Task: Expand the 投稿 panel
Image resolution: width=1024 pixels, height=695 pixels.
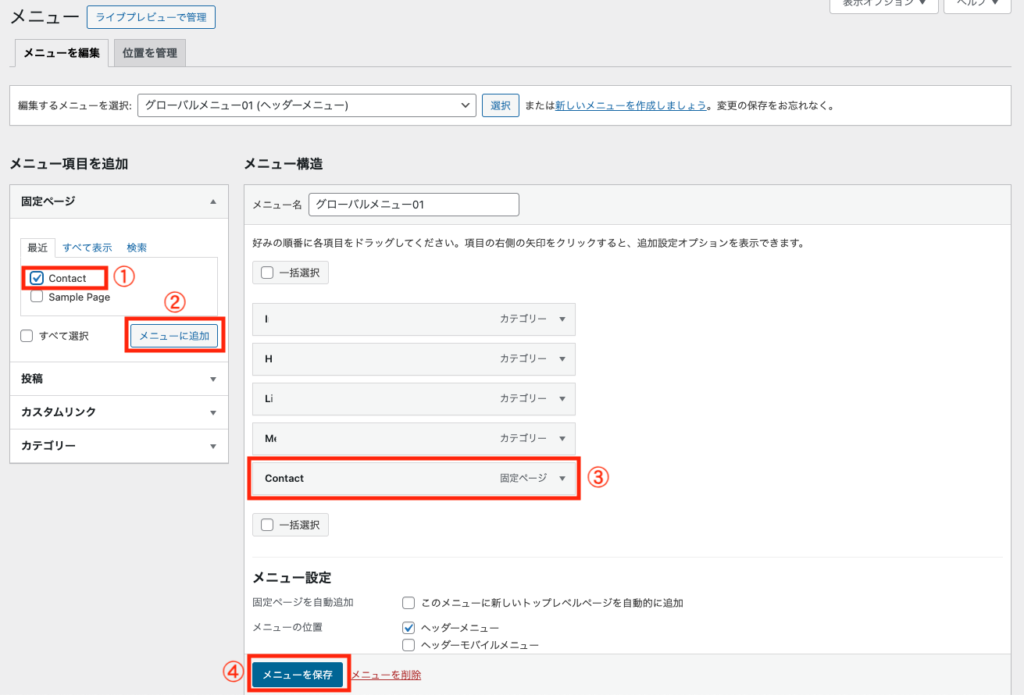Action: tap(213, 380)
